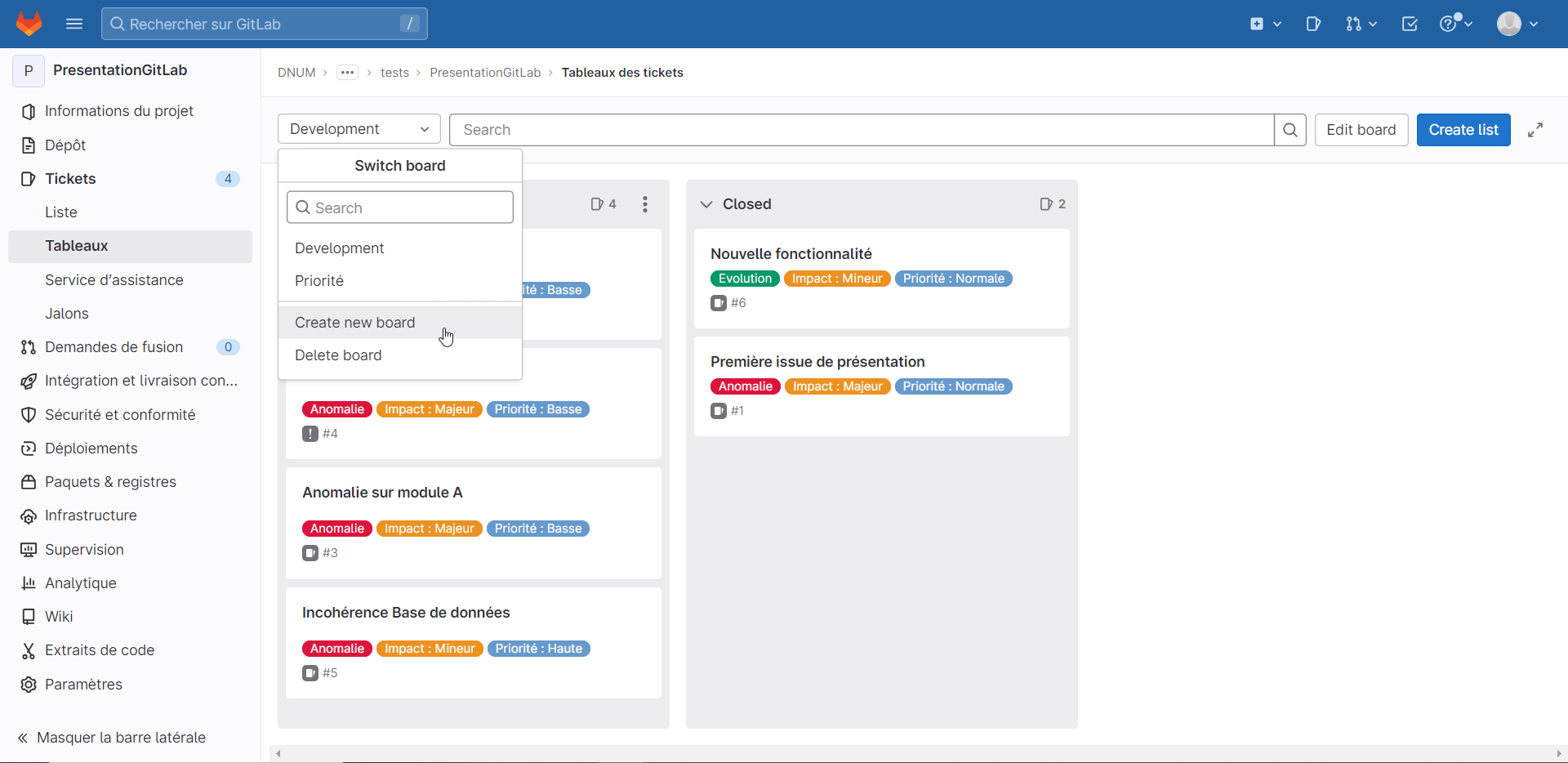Screen dimensions: 1568x763
Task: Click the search magnifier button
Action: tap(1290, 130)
